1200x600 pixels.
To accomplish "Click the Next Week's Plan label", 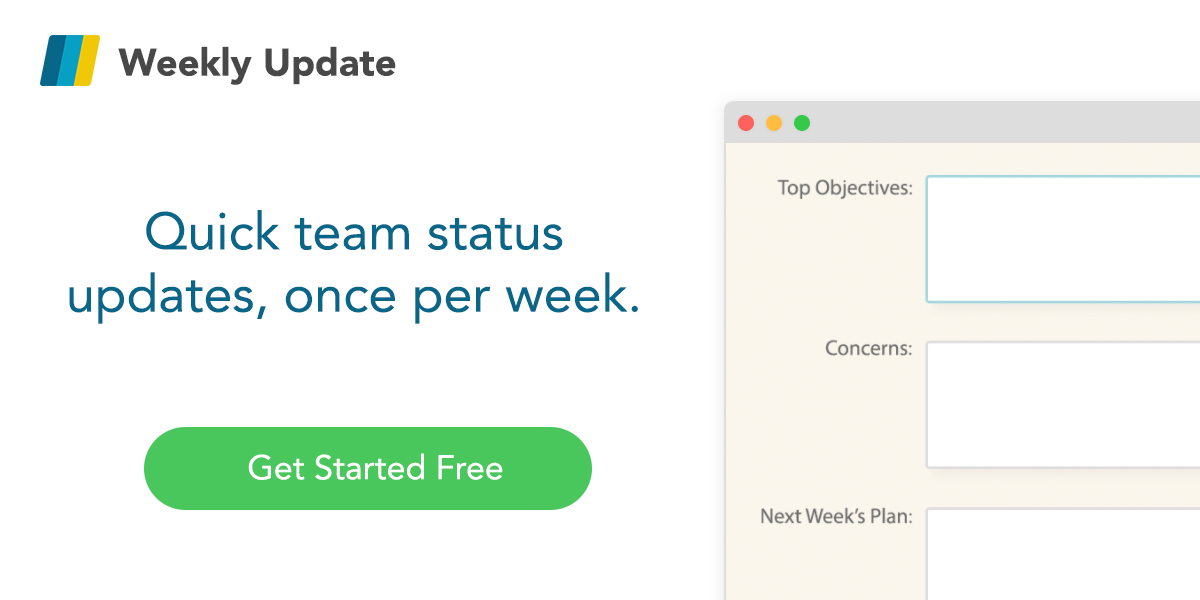I will pyautogui.click(x=836, y=516).
